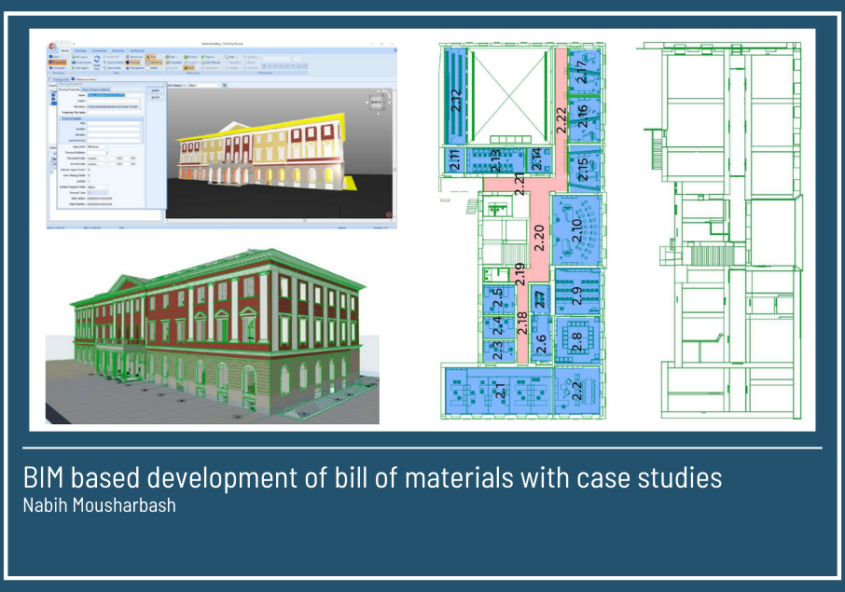This screenshot has height=592, width=845.
Task: Click the round application logo button
Action: 52,44
